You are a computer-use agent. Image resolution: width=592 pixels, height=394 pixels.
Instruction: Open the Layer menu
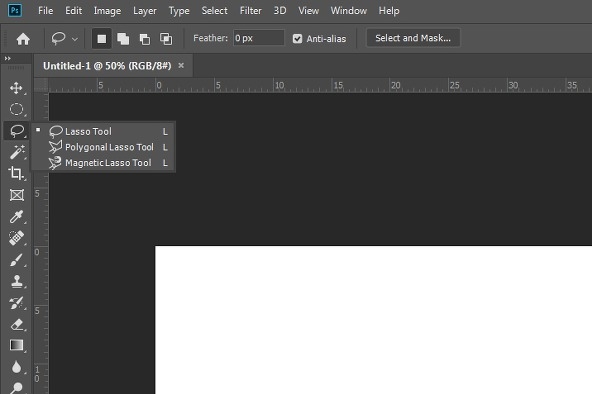point(145,11)
